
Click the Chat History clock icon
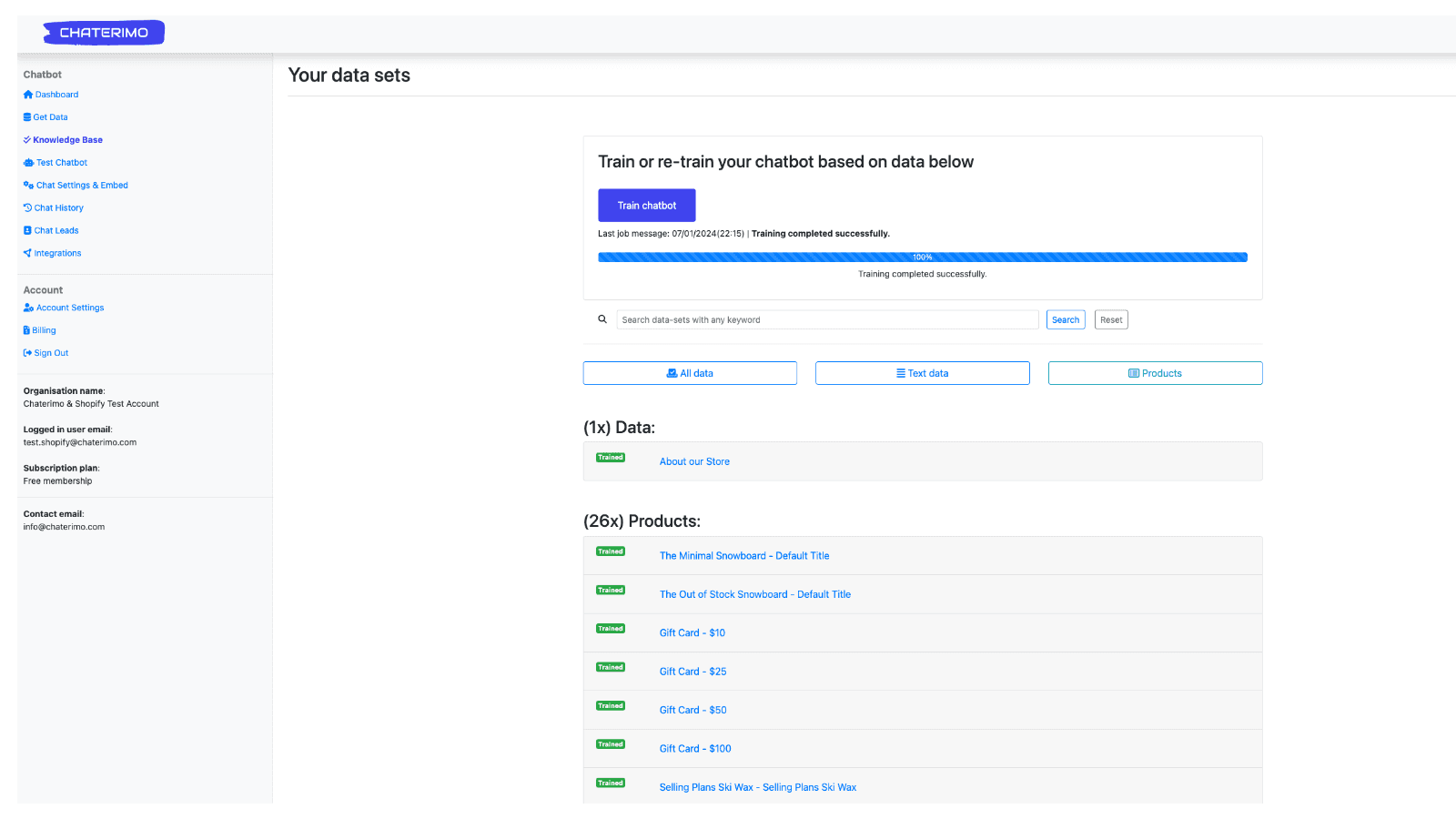27,208
